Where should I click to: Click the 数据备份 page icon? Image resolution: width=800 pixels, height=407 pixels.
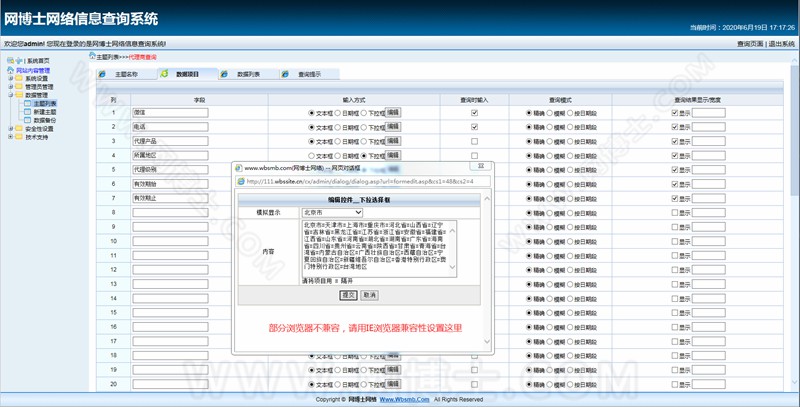[x=28, y=120]
